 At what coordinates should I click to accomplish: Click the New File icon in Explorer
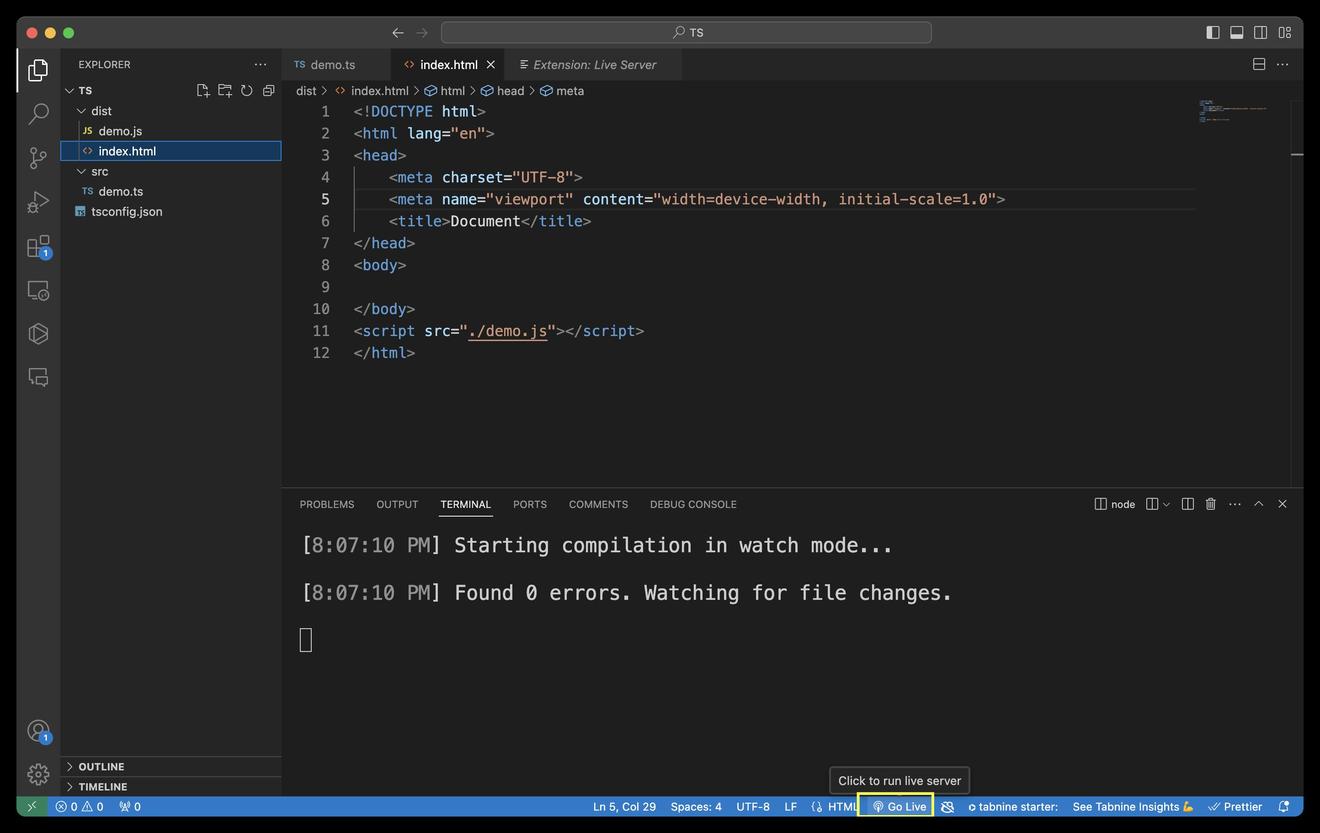203,91
